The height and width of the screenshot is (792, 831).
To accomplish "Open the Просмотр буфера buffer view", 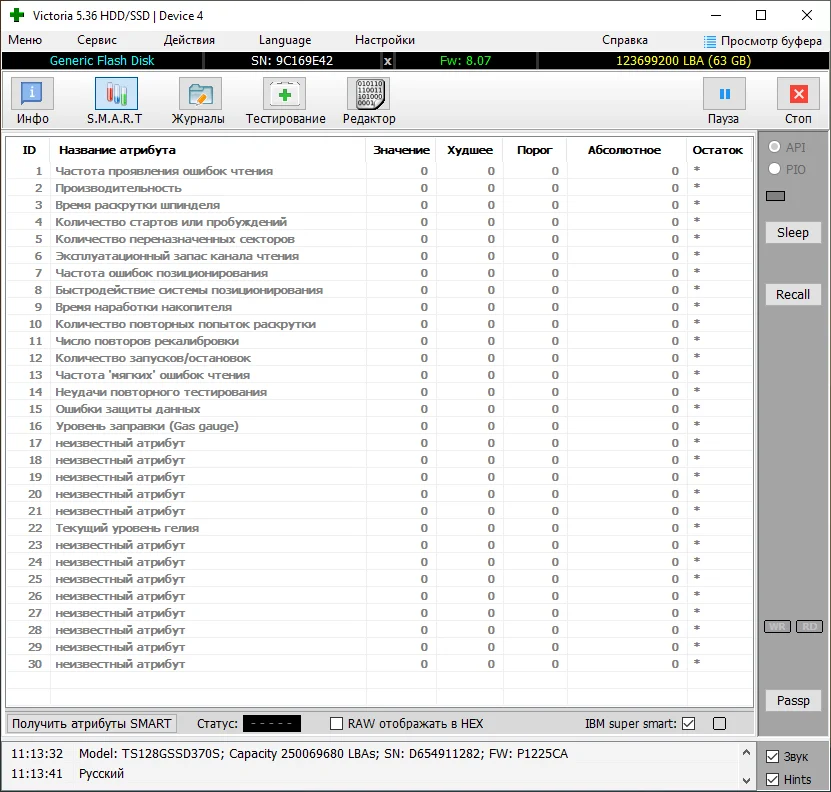I will click(x=763, y=41).
